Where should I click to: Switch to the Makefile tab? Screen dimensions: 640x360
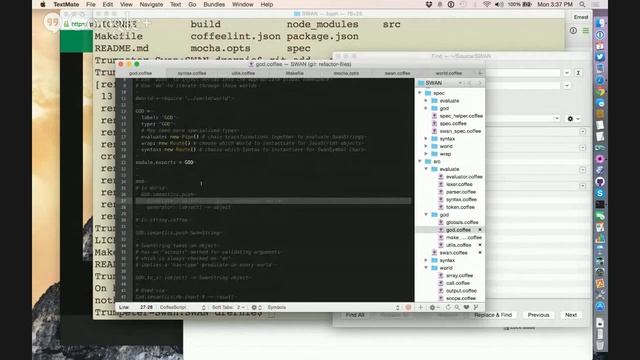point(294,73)
